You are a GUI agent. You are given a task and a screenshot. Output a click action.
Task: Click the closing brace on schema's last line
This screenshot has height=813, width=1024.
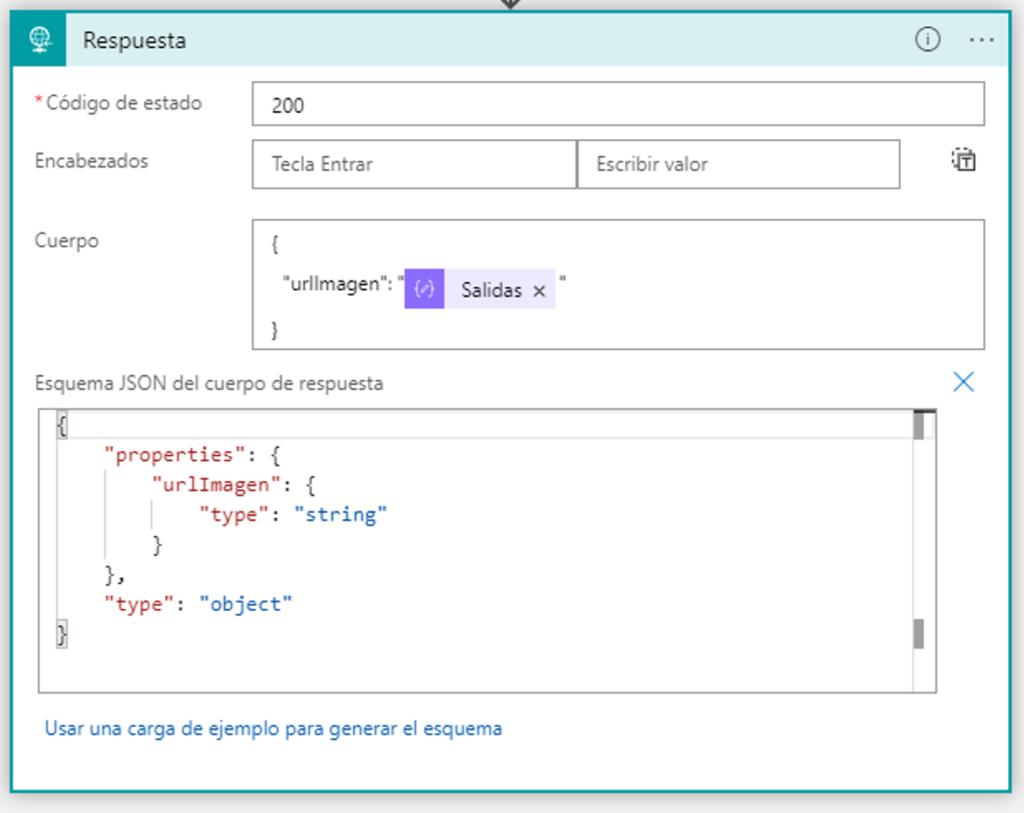point(62,634)
